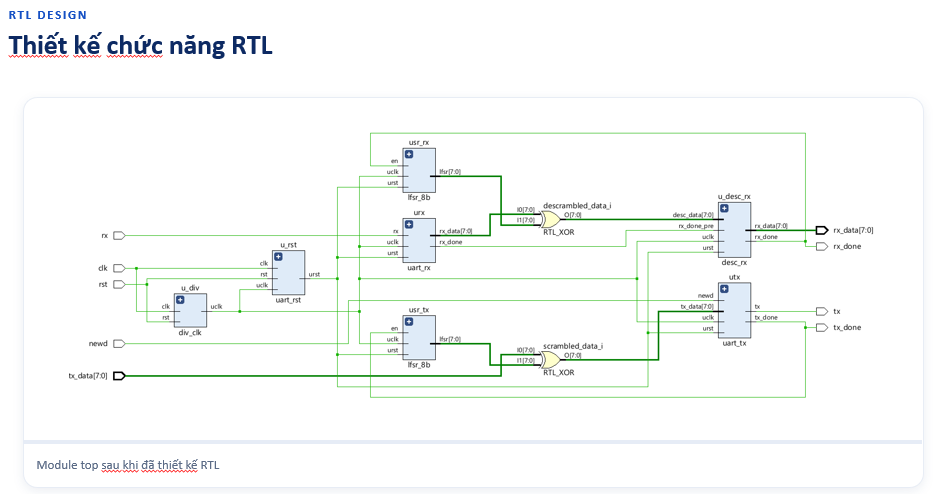The image size is (933, 494).
Task: Click the uart_tx module name label
Action: coord(734,343)
